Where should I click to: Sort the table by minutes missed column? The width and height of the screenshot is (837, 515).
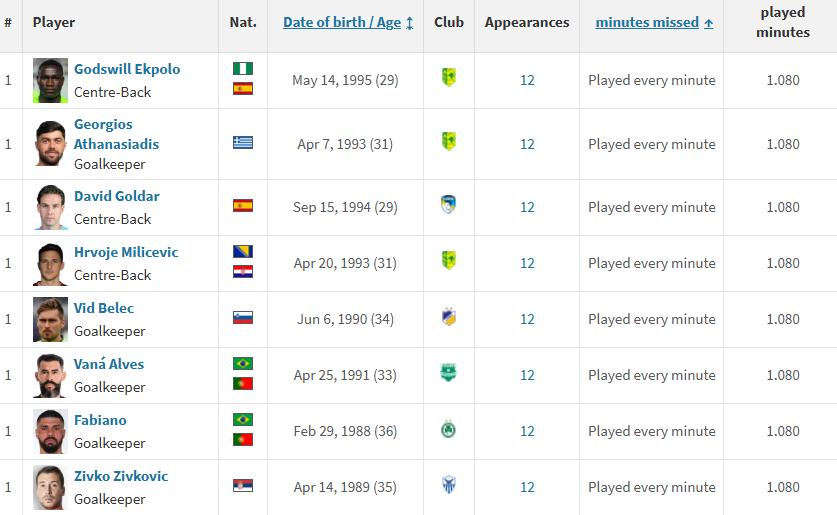647,22
